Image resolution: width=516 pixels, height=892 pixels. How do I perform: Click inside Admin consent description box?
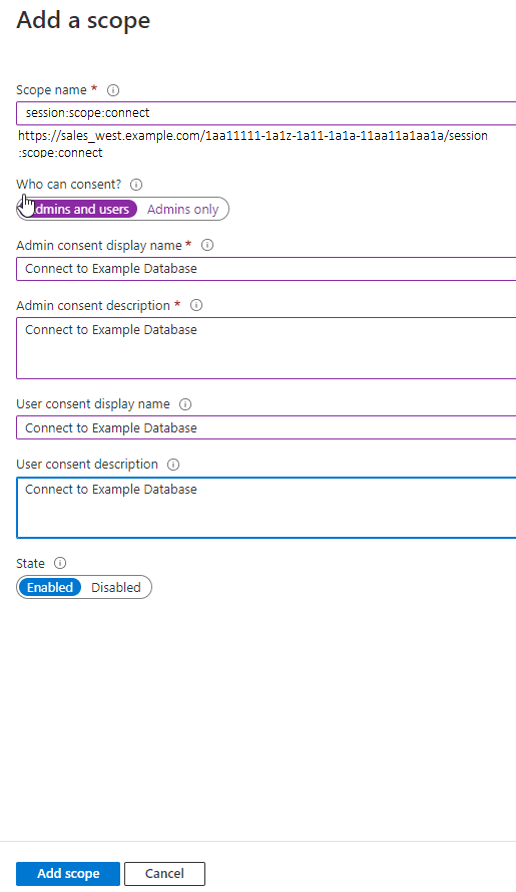click(266, 348)
